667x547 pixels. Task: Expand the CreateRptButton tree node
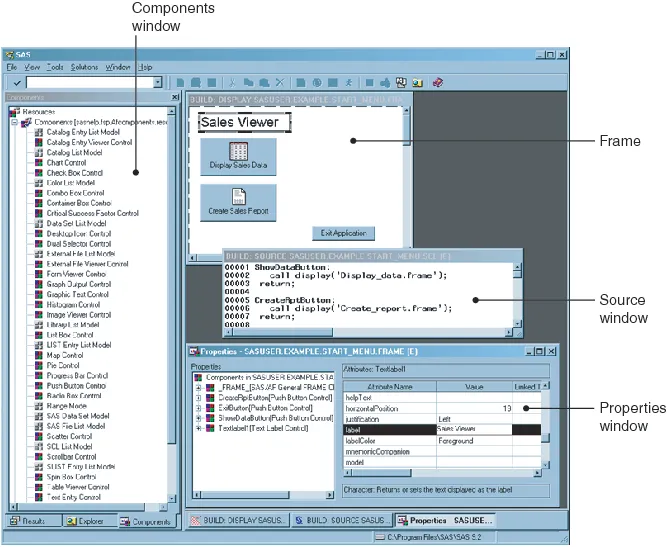coord(198,398)
